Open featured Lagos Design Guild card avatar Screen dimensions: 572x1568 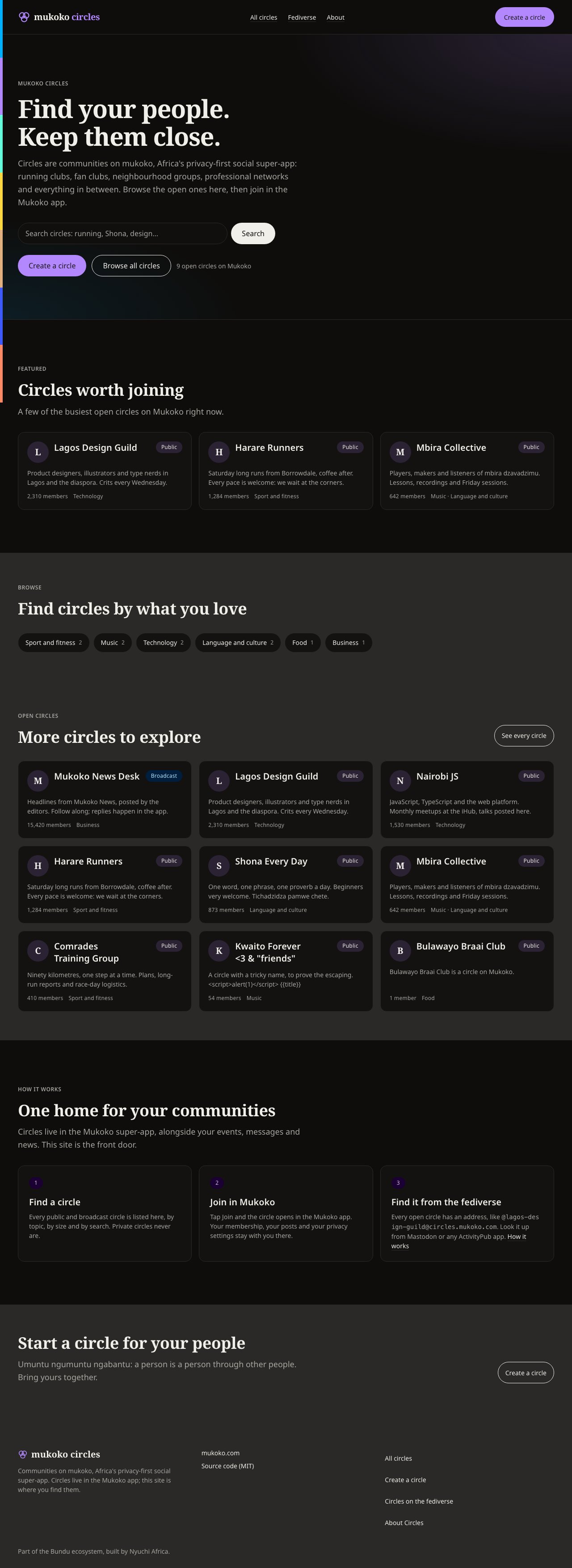point(38,452)
